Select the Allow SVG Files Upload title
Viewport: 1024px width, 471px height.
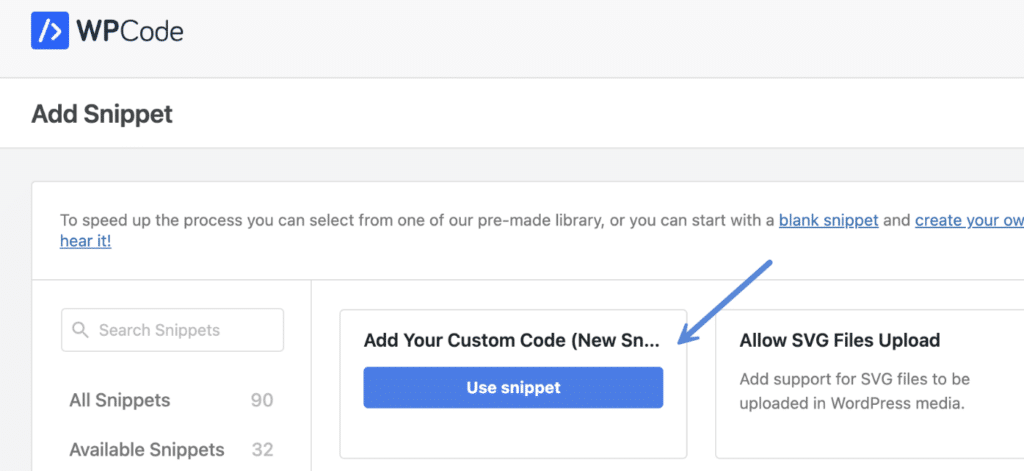[840, 340]
